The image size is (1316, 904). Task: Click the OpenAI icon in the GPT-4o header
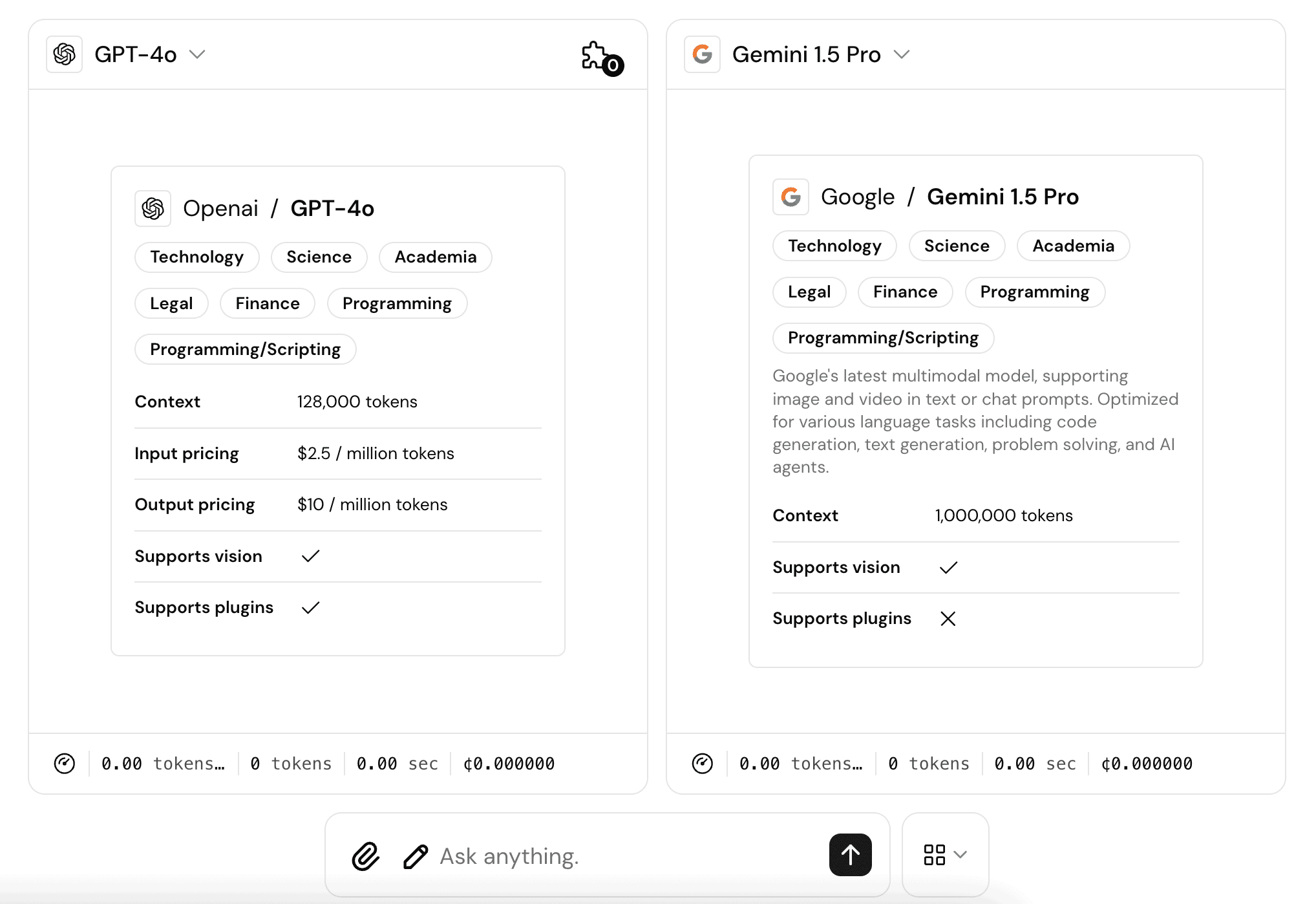[65, 54]
